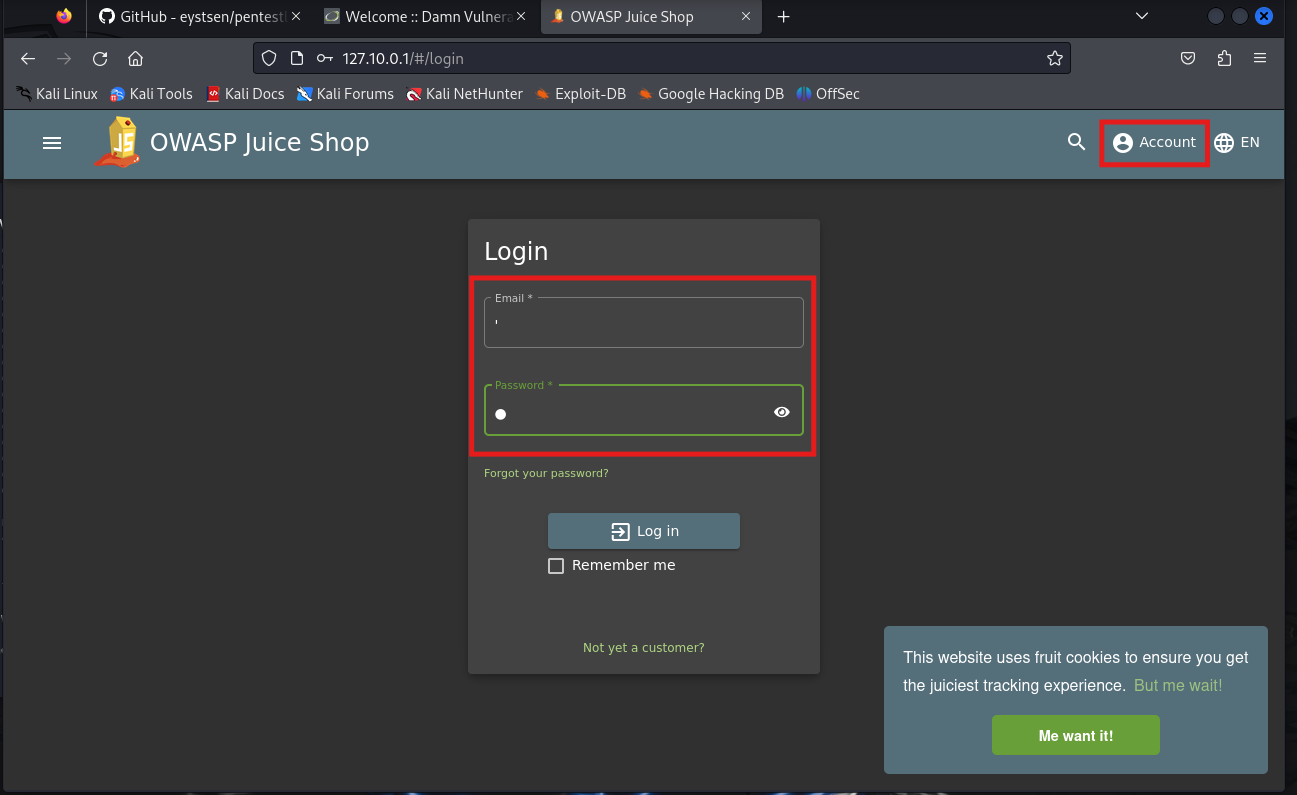Select the OWASP Juice Shop tab
This screenshot has height=795, width=1297.
coord(650,17)
